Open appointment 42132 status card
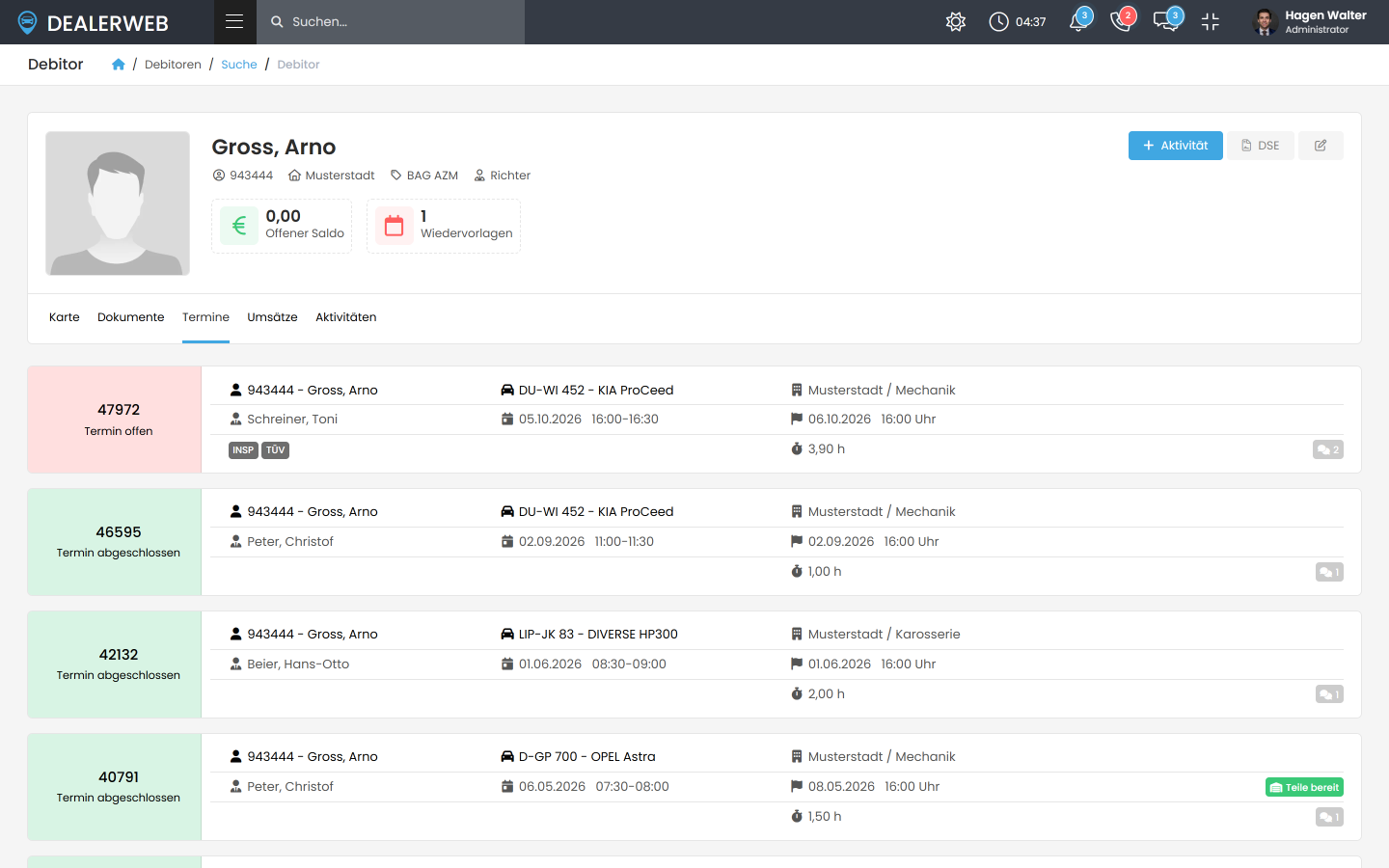1389x868 pixels. point(115,665)
